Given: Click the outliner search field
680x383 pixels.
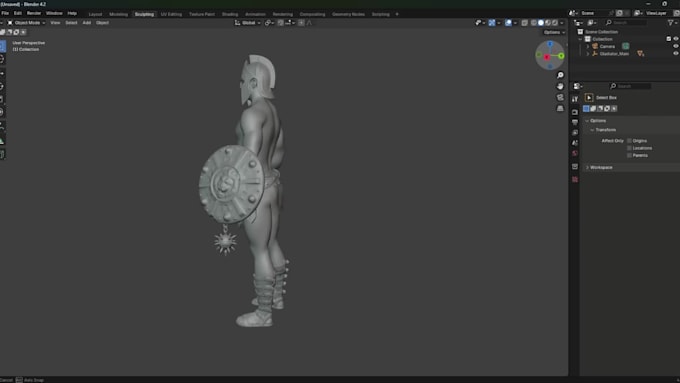Looking at the screenshot, I should (627, 22).
